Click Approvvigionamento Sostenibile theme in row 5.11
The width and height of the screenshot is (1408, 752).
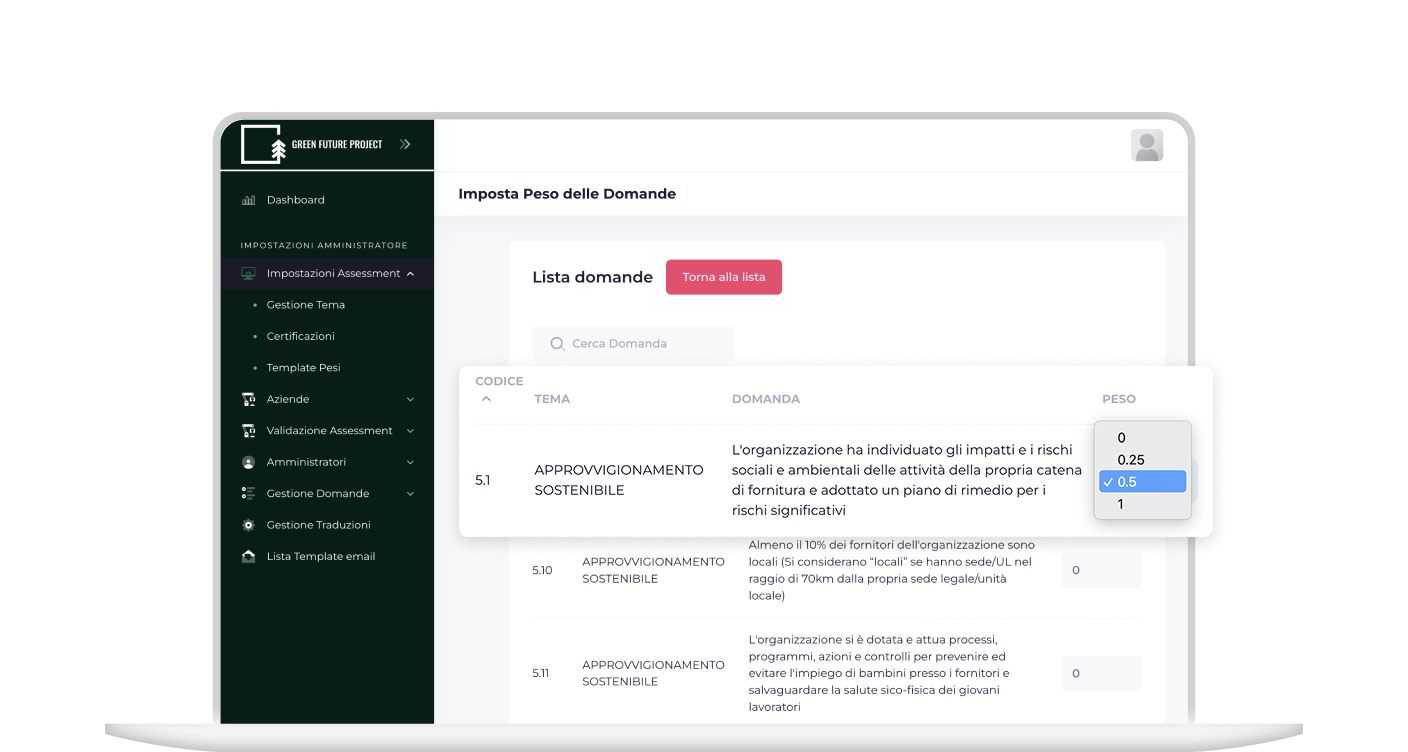pos(654,673)
